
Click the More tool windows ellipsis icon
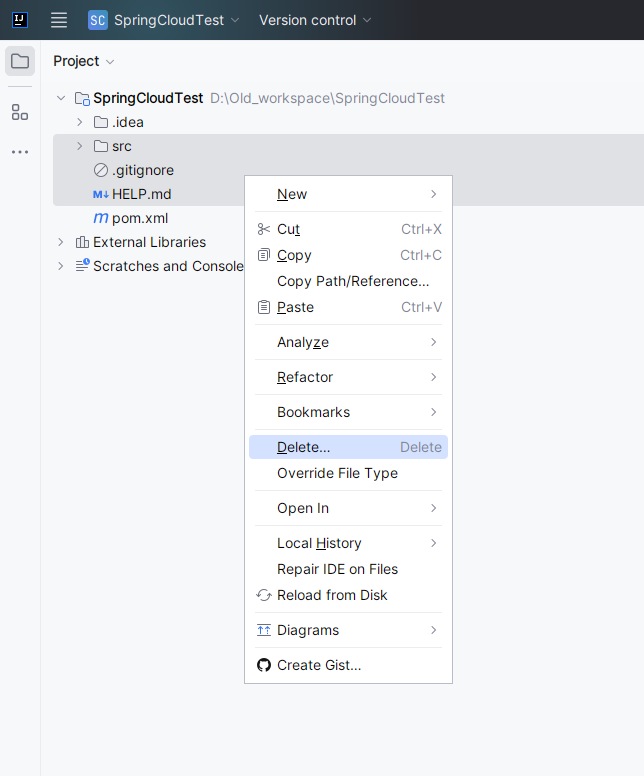pyautogui.click(x=20, y=152)
